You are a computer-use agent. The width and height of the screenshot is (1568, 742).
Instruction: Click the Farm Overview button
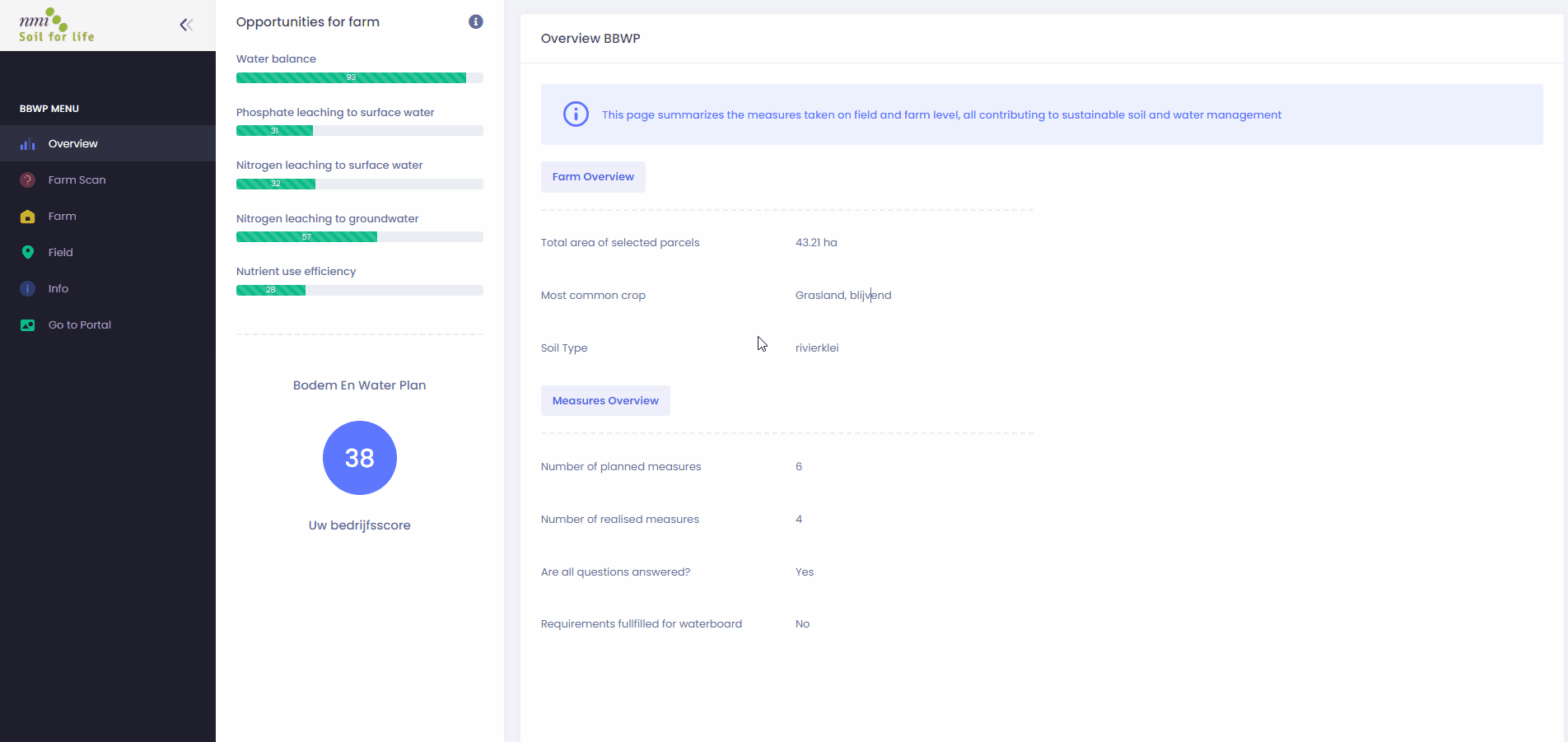point(593,177)
